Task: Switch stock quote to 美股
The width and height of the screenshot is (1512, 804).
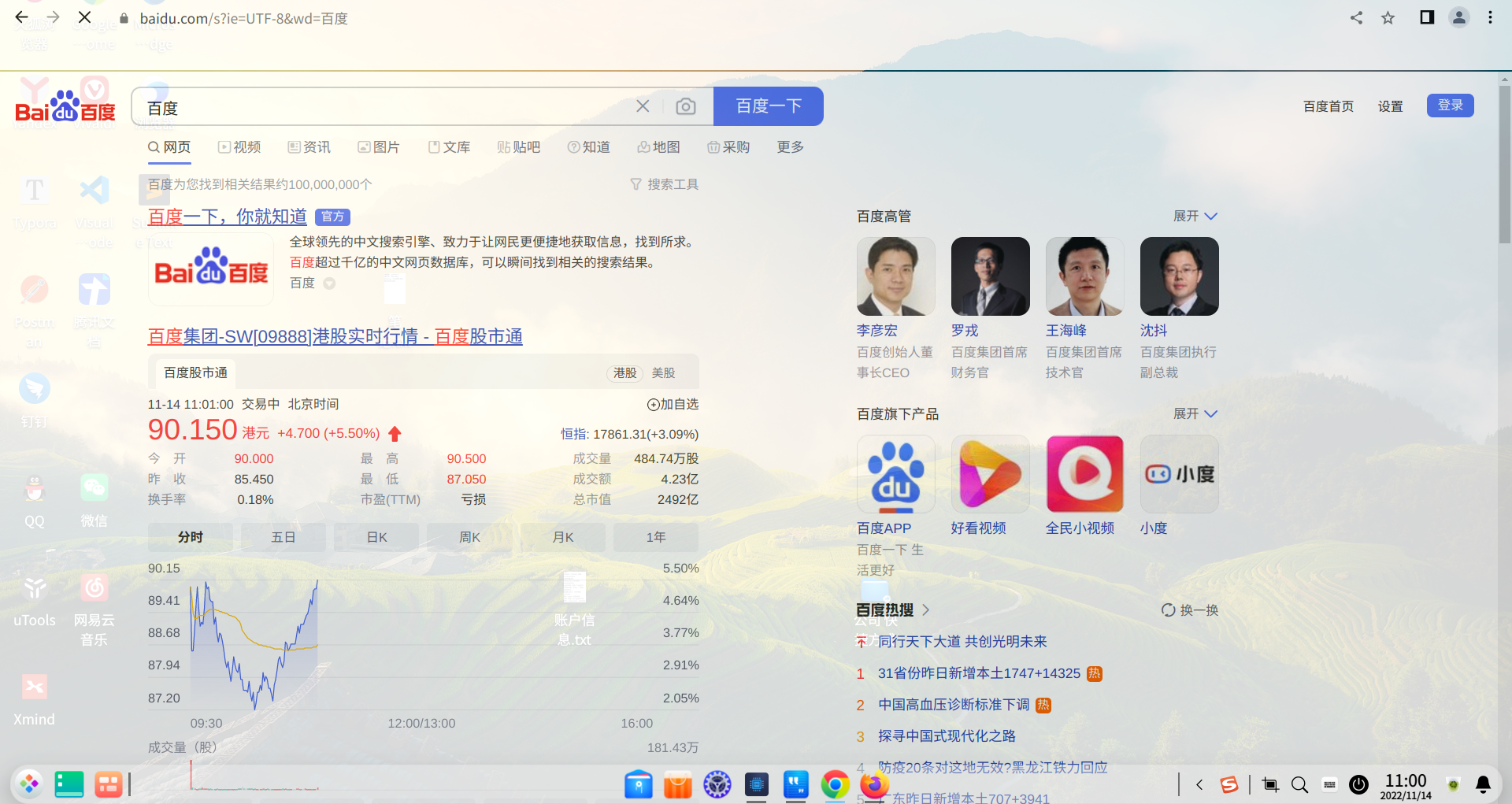Action: click(x=664, y=373)
